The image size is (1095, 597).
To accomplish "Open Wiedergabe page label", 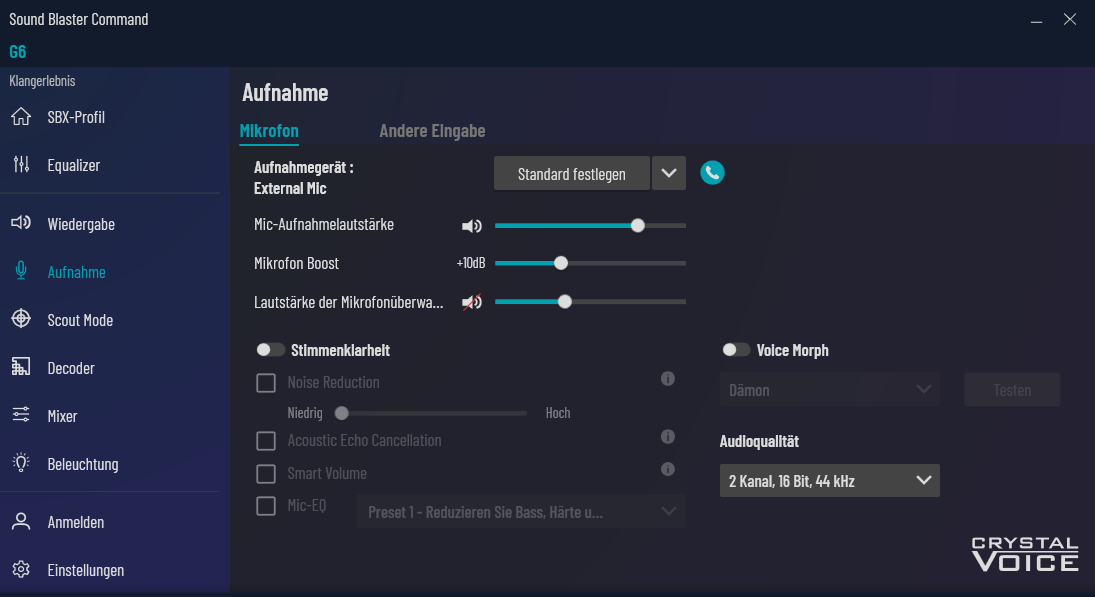I will click(x=81, y=224).
